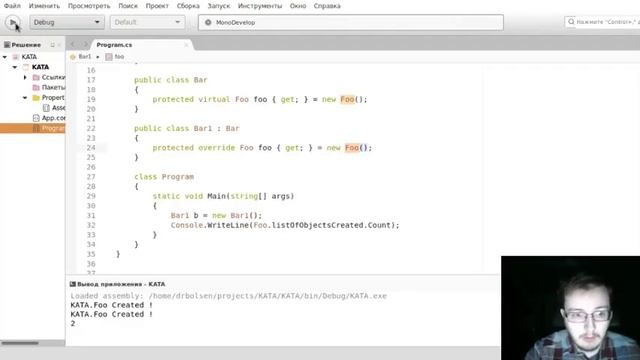
Task: Click the Ссылки folder icon
Action: pos(36,77)
